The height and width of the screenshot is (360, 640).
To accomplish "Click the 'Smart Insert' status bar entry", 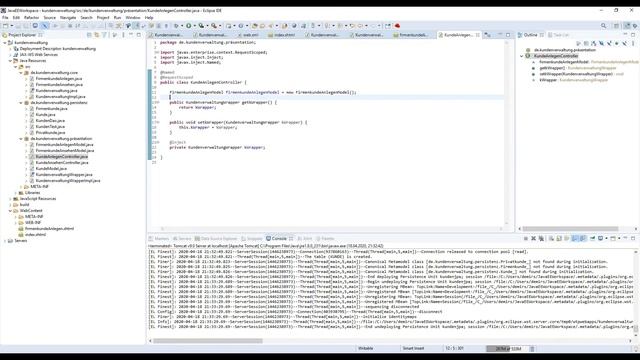I will click(413, 349).
